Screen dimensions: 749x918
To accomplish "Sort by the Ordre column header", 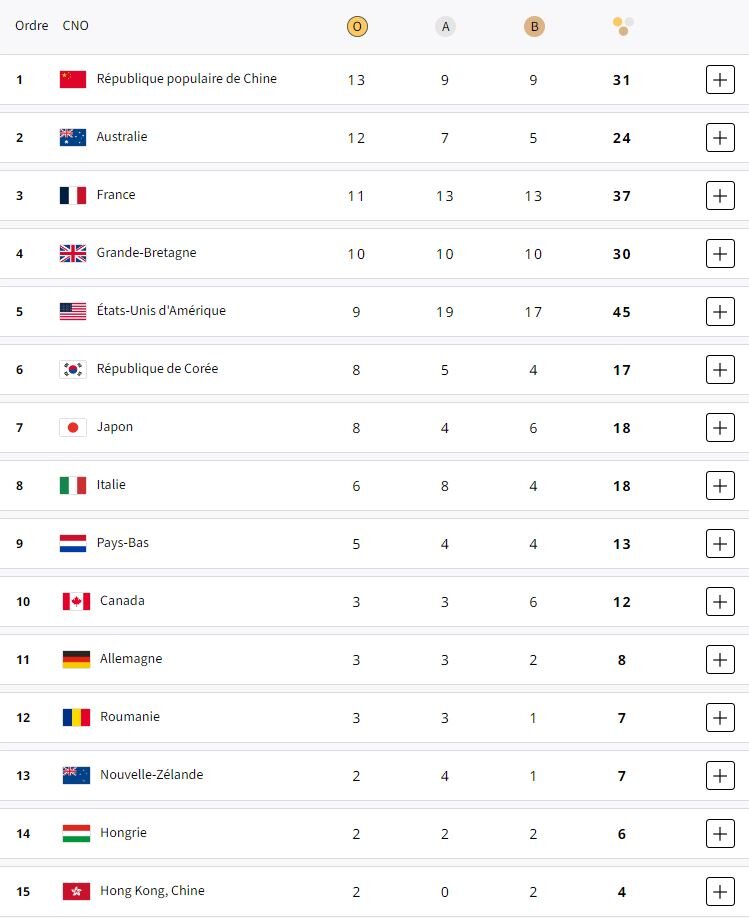I will click(x=32, y=25).
